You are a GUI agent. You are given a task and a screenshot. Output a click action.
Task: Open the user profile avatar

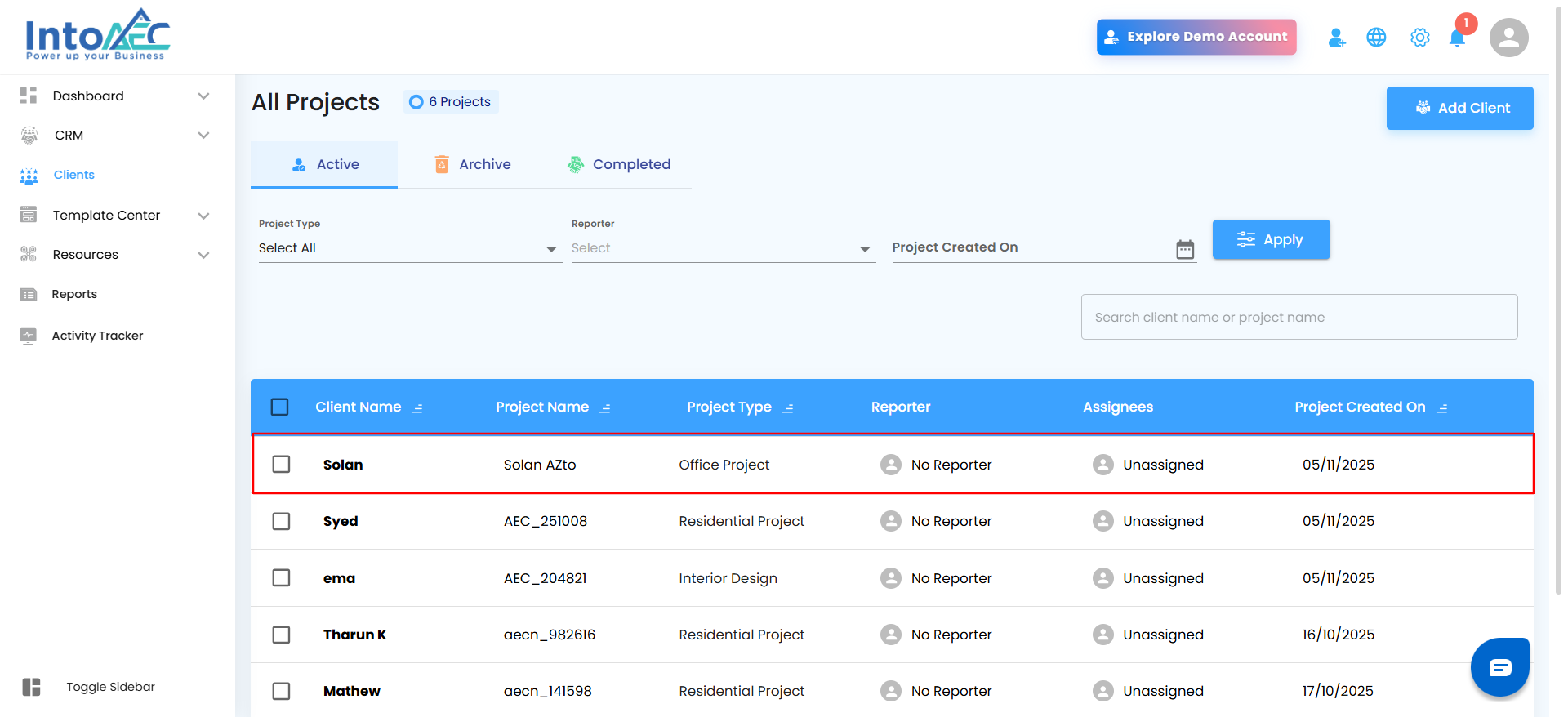pos(1508,38)
